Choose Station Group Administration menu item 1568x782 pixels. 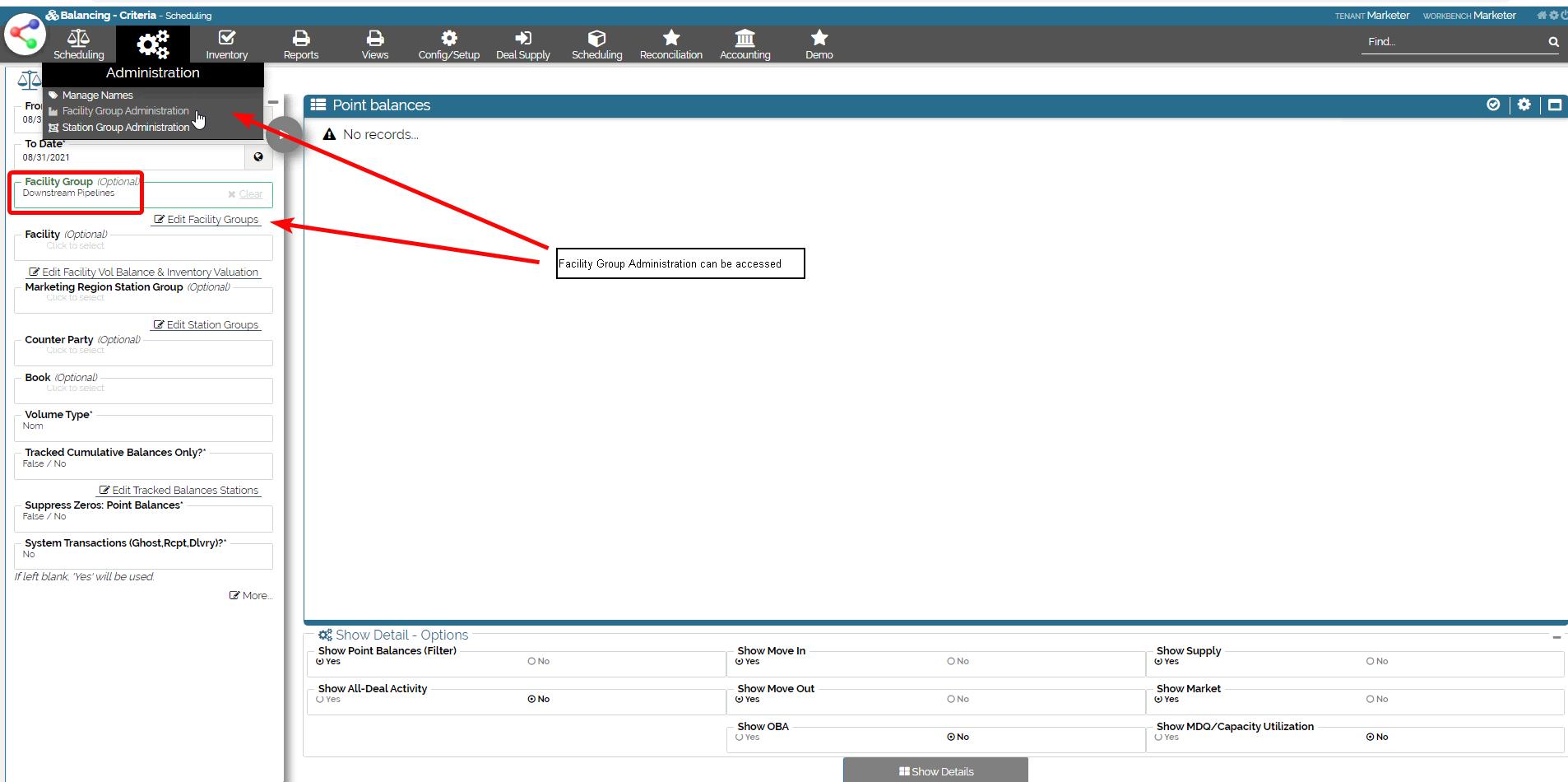coord(125,128)
